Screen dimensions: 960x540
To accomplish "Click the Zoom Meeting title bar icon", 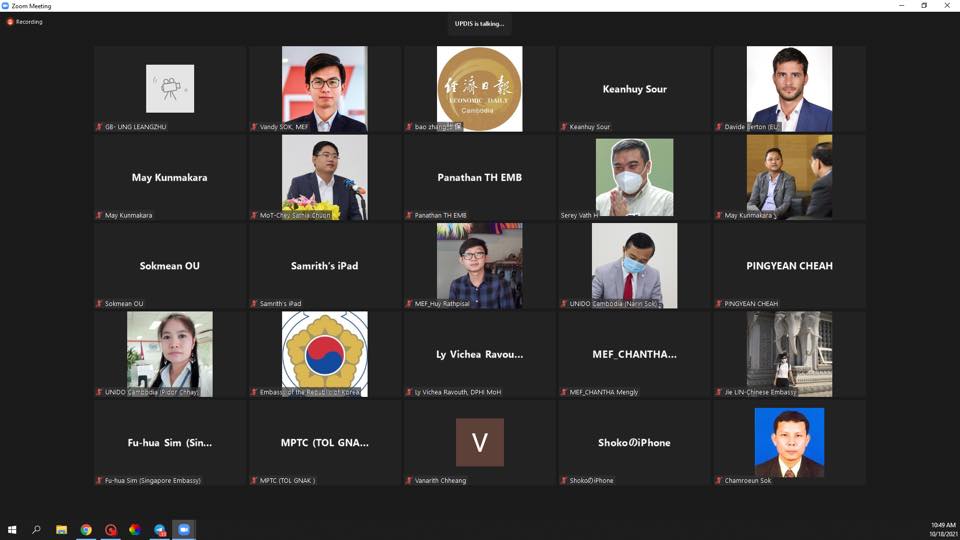I will click(x=5, y=6).
